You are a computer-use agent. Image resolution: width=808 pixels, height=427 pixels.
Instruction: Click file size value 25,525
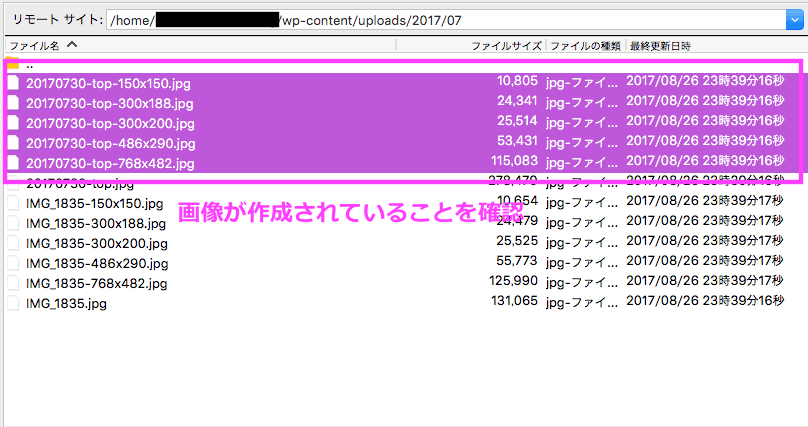pyautogui.click(x=517, y=241)
